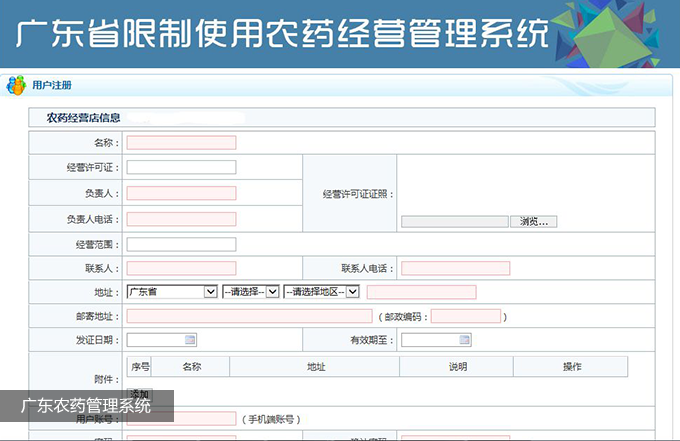The image size is (680, 441).
Task: Click the 名称 input field
Action: [x=181, y=143]
